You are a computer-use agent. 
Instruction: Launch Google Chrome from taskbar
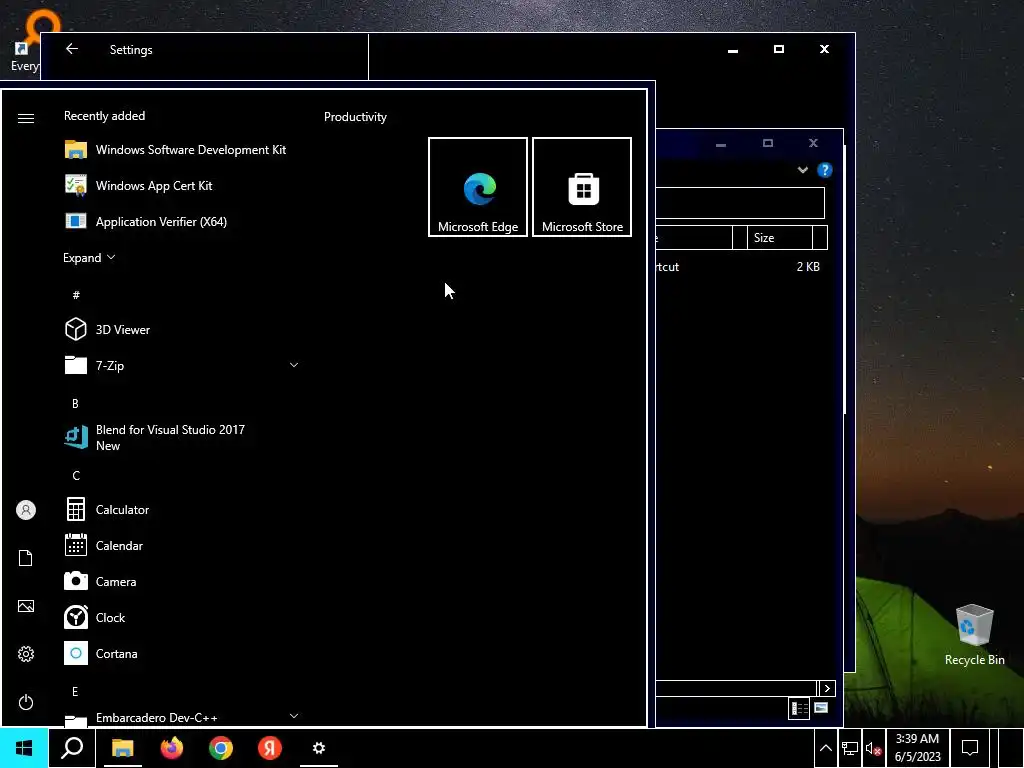click(x=221, y=748)
